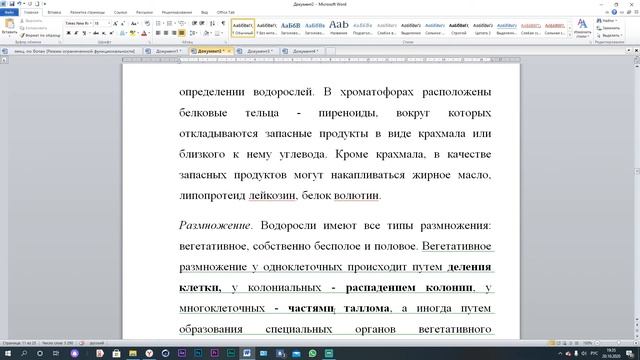Image resolution: width=640 pixels, height=360 pixels.
Task: Click the Paste (Вставить) button
Action: [x=9, y=27]
